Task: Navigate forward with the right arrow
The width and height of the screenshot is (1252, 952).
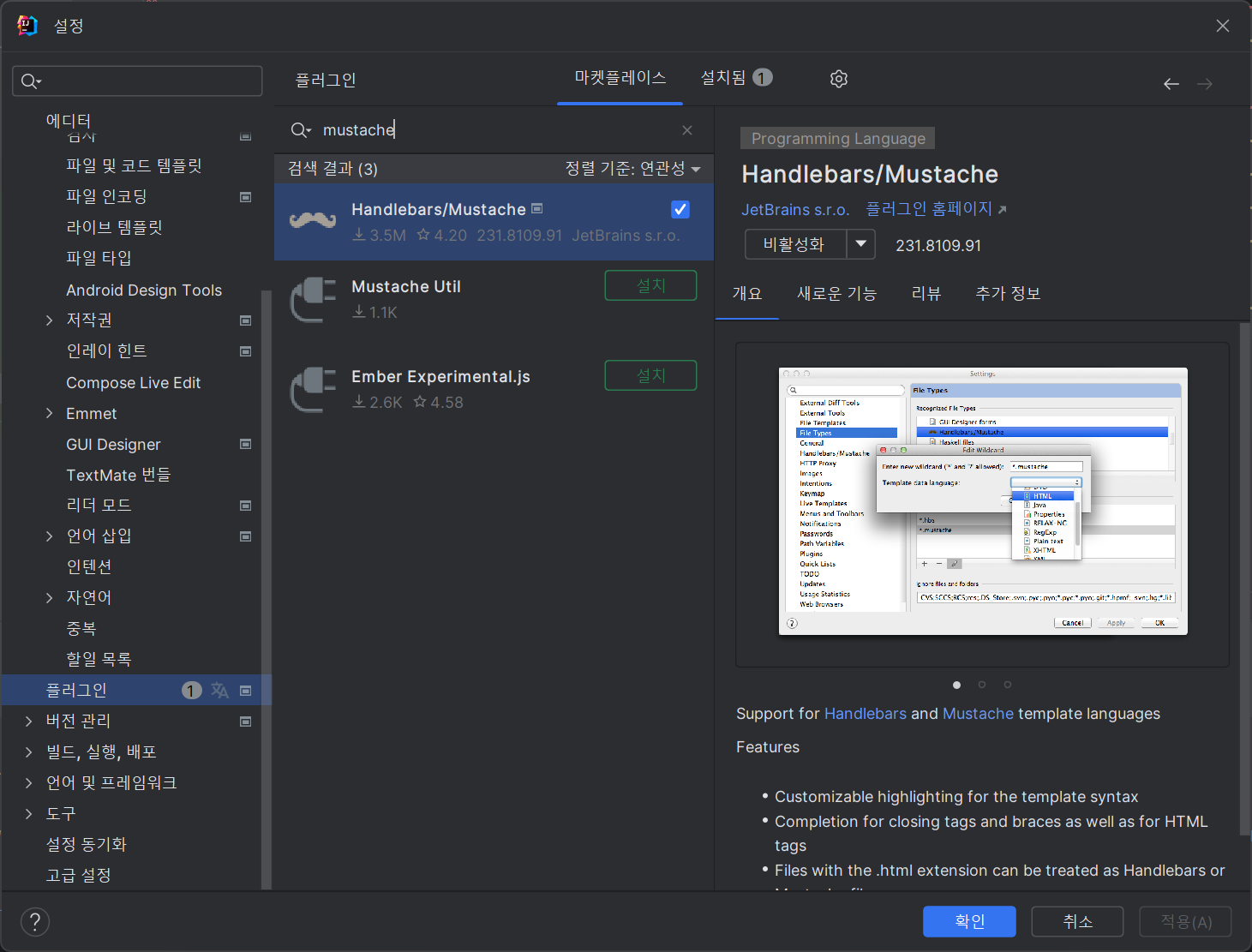Action: (1205, 84)
